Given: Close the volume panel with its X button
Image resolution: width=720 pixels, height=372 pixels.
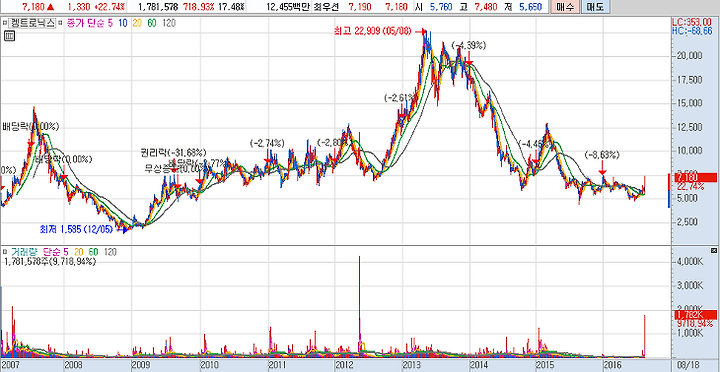Looking at the screenshot, I should [713, 250].
